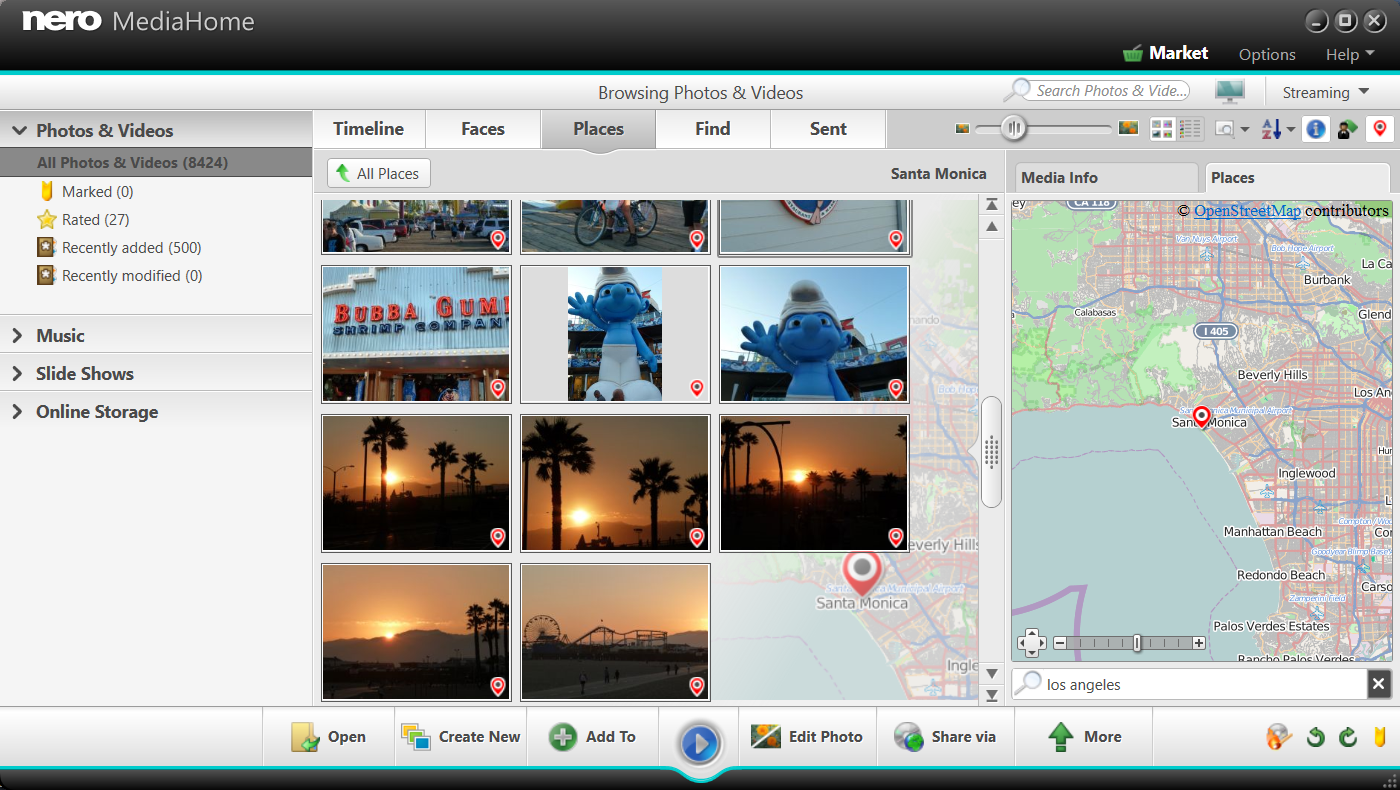The height and width of the screenshot is (790, 1400).
Task: Switch to detail list view
Action: (1190, 129)
